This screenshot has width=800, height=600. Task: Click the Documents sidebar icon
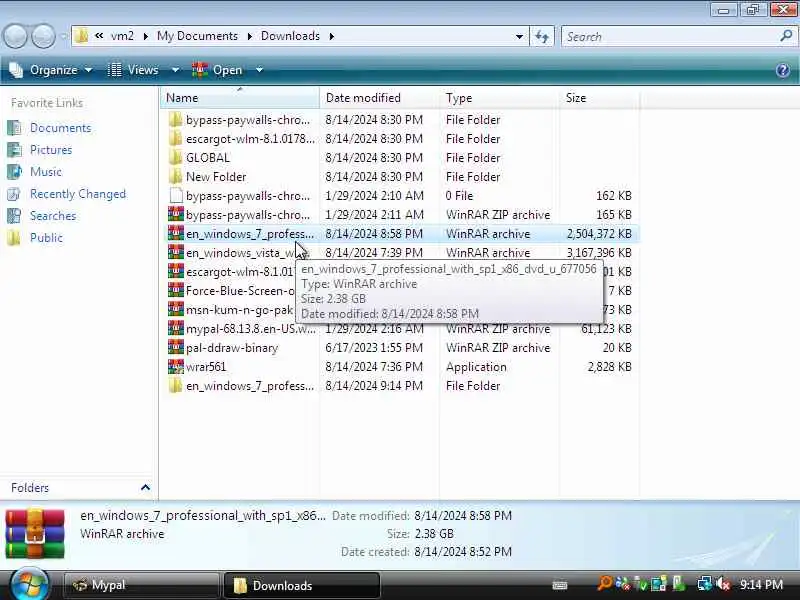coord(14,128)
